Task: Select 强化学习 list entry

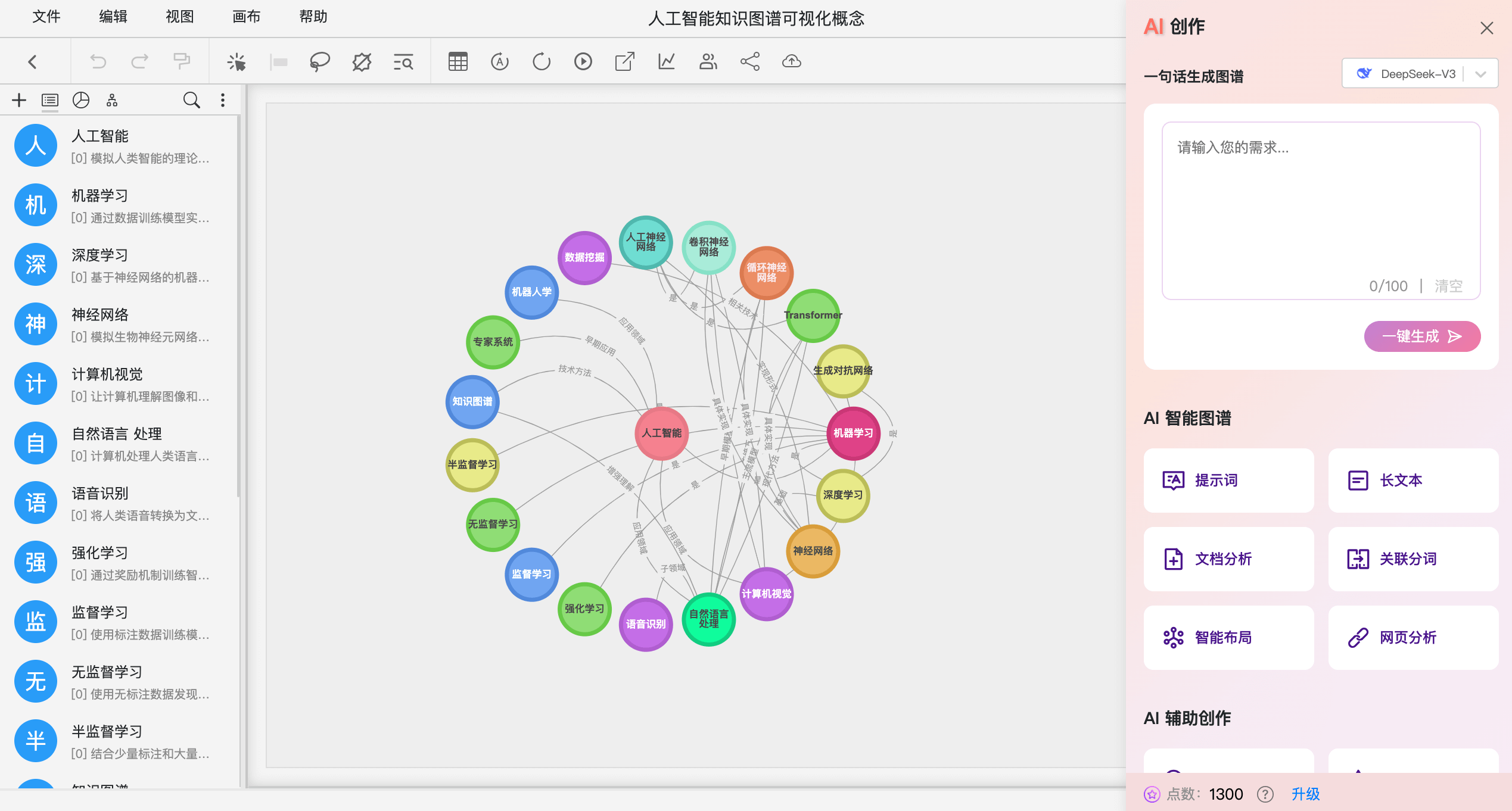Action: tap(119, 562)
